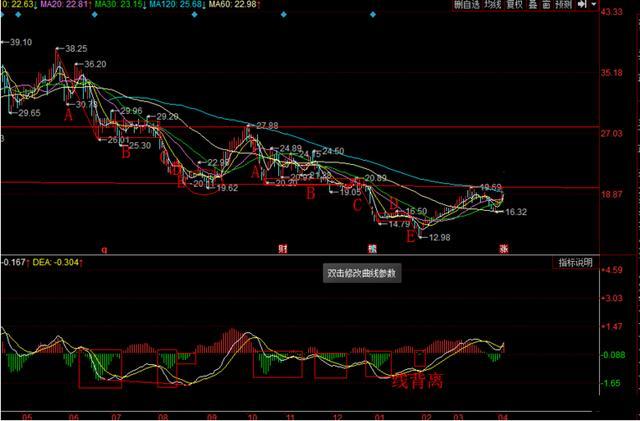Click the 27.88 peak price label
The image size is (640, 421).
coord(267,125)
